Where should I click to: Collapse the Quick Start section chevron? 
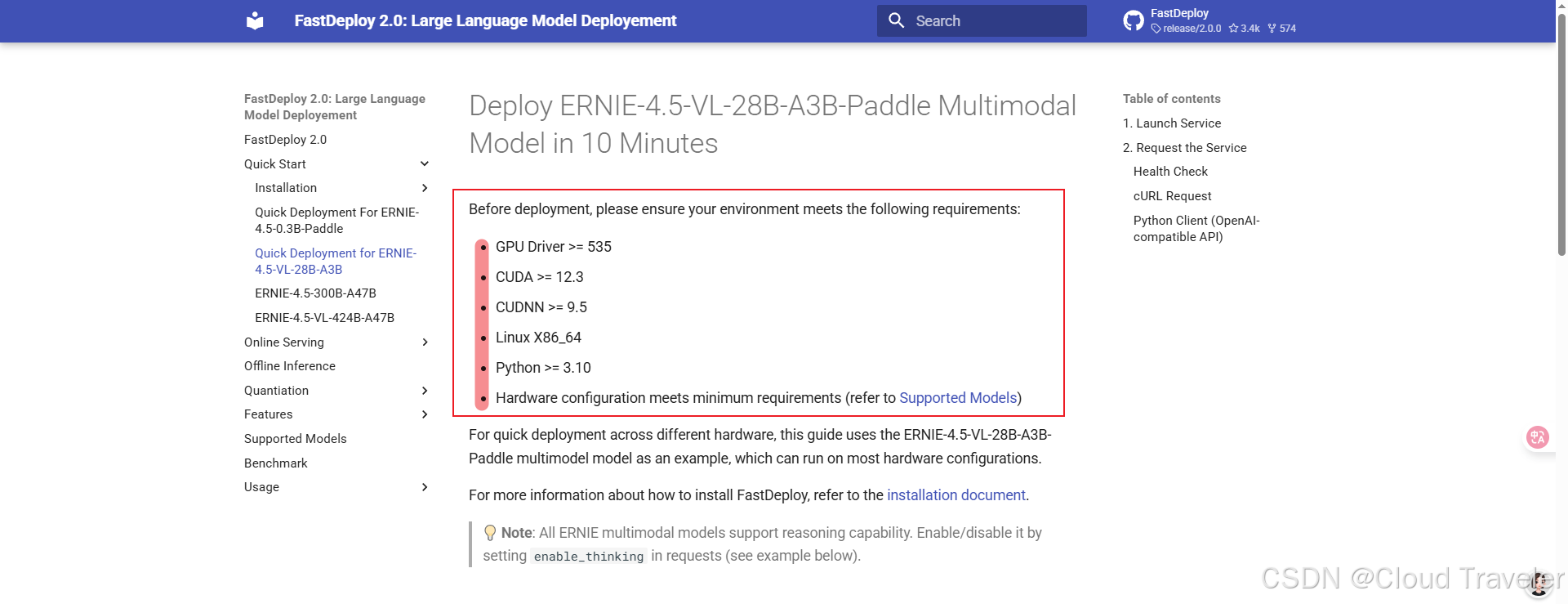coord(425,164)
